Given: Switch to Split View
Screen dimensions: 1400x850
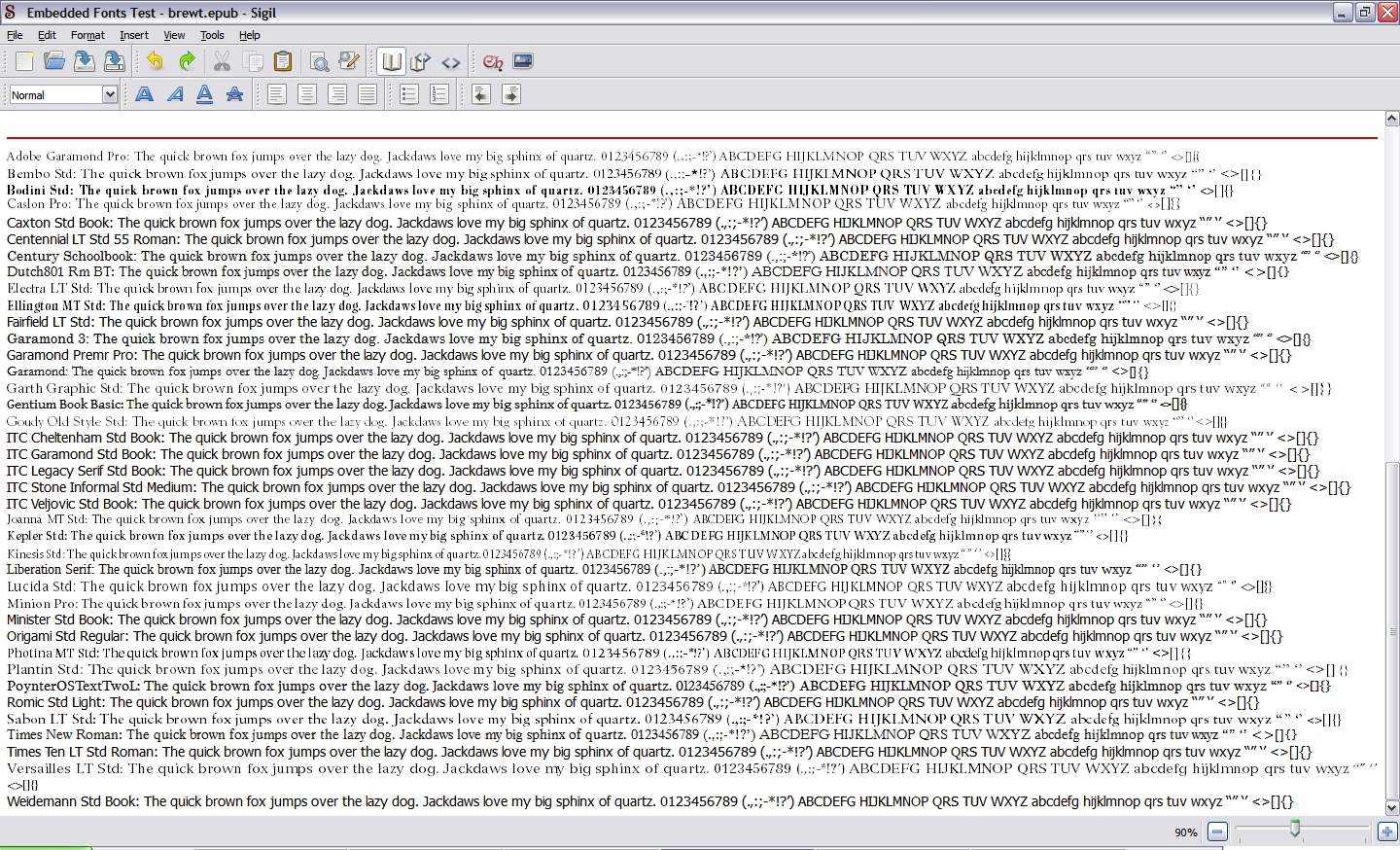Looking at the screenshot, I should 421,61.
